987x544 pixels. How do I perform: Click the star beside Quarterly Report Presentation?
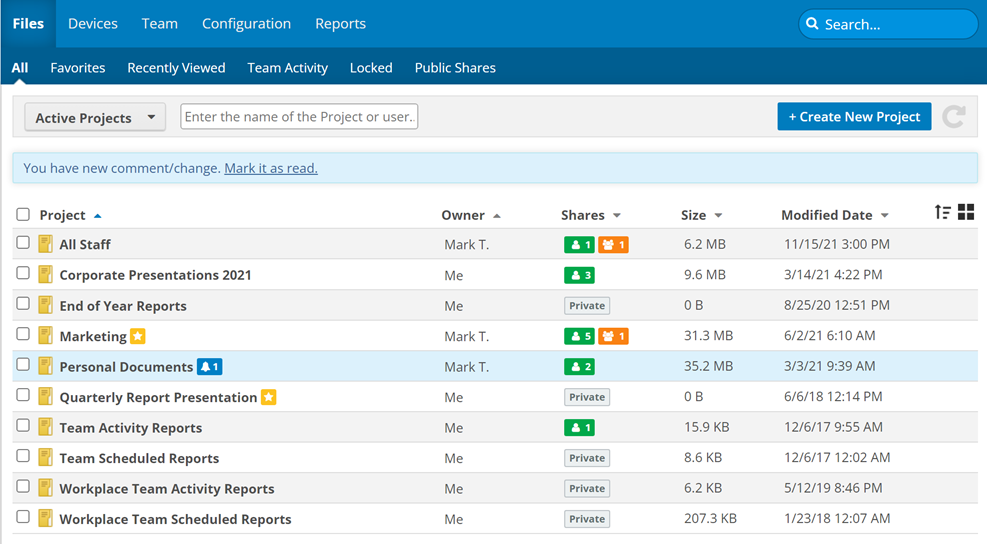pyautogui.click(x=269, y=397)
